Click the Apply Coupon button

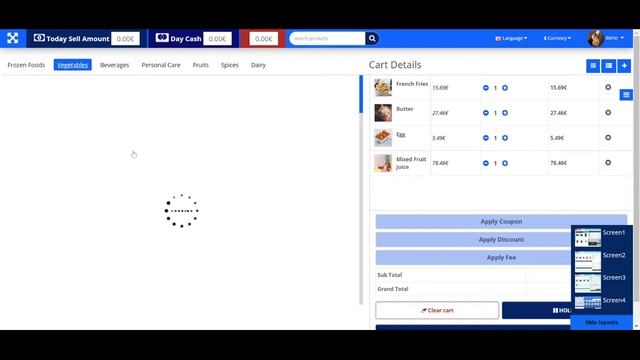(x=501, y=221)
